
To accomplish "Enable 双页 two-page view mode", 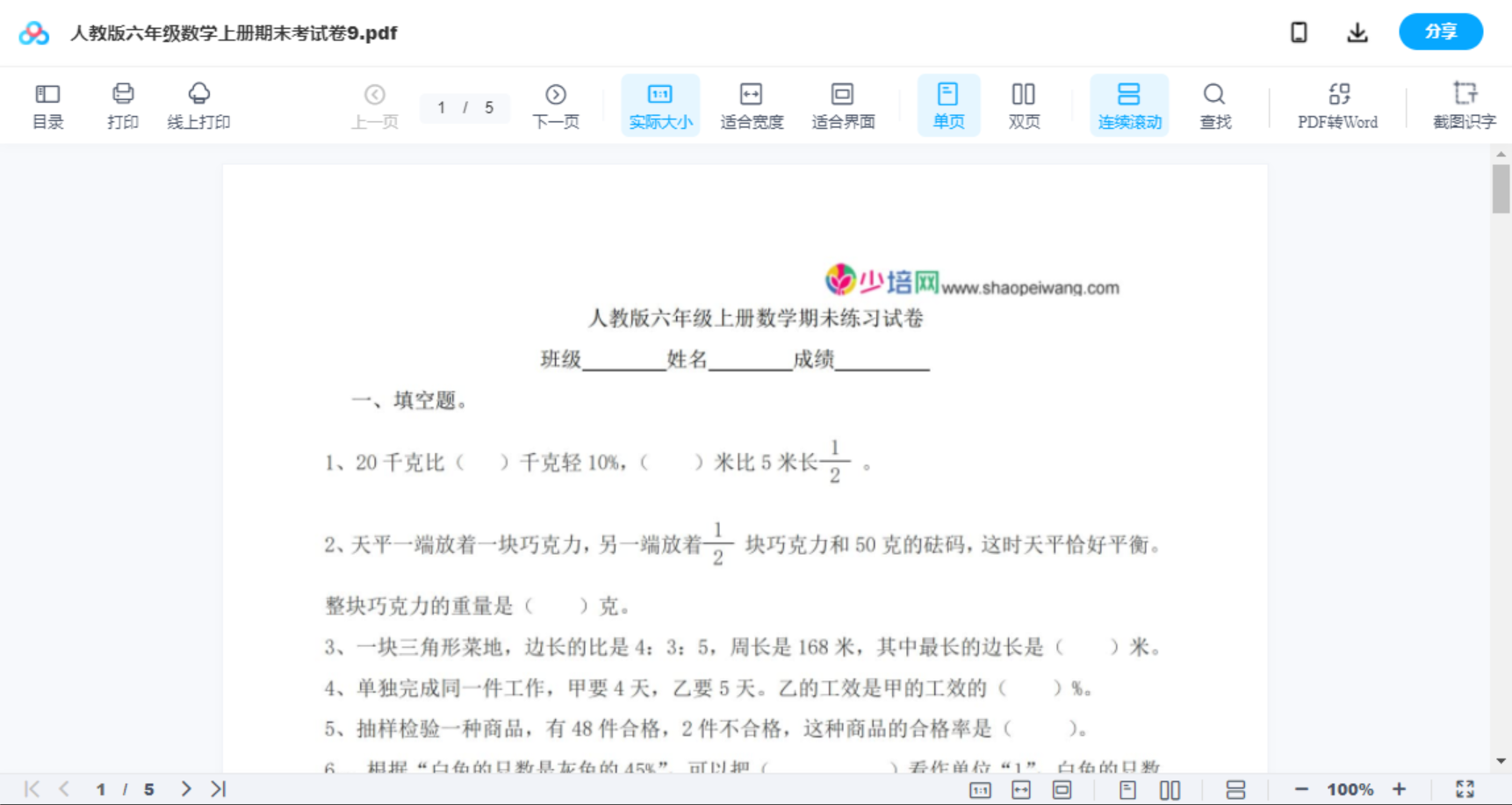I will point(1024,104).
